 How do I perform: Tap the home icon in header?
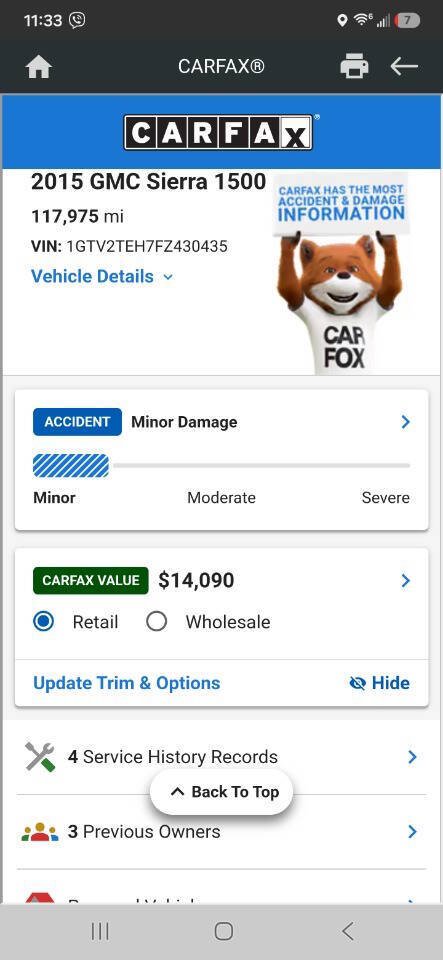pyautogui.click(x=39, y=67)
